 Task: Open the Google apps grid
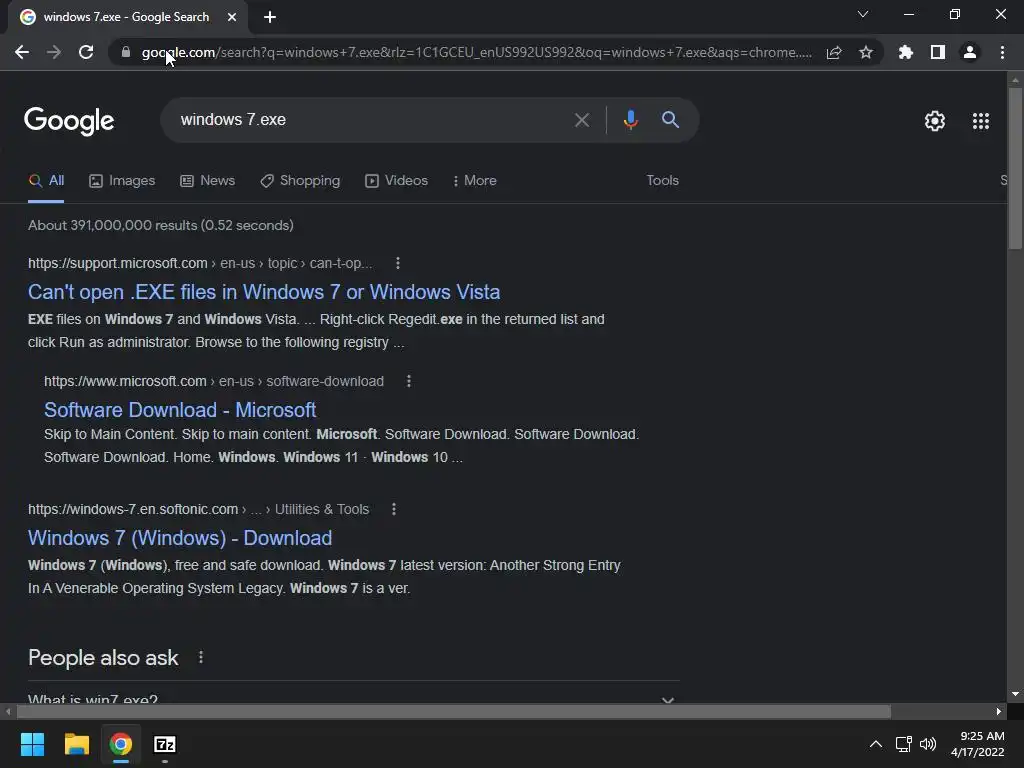981,121
